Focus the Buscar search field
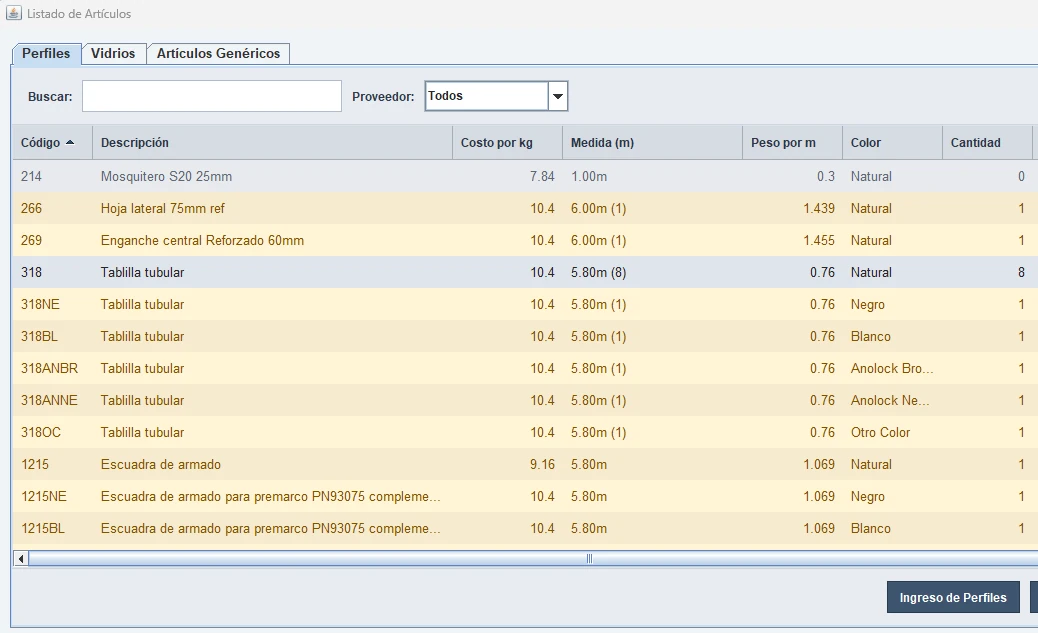 [x=212, y=96]
